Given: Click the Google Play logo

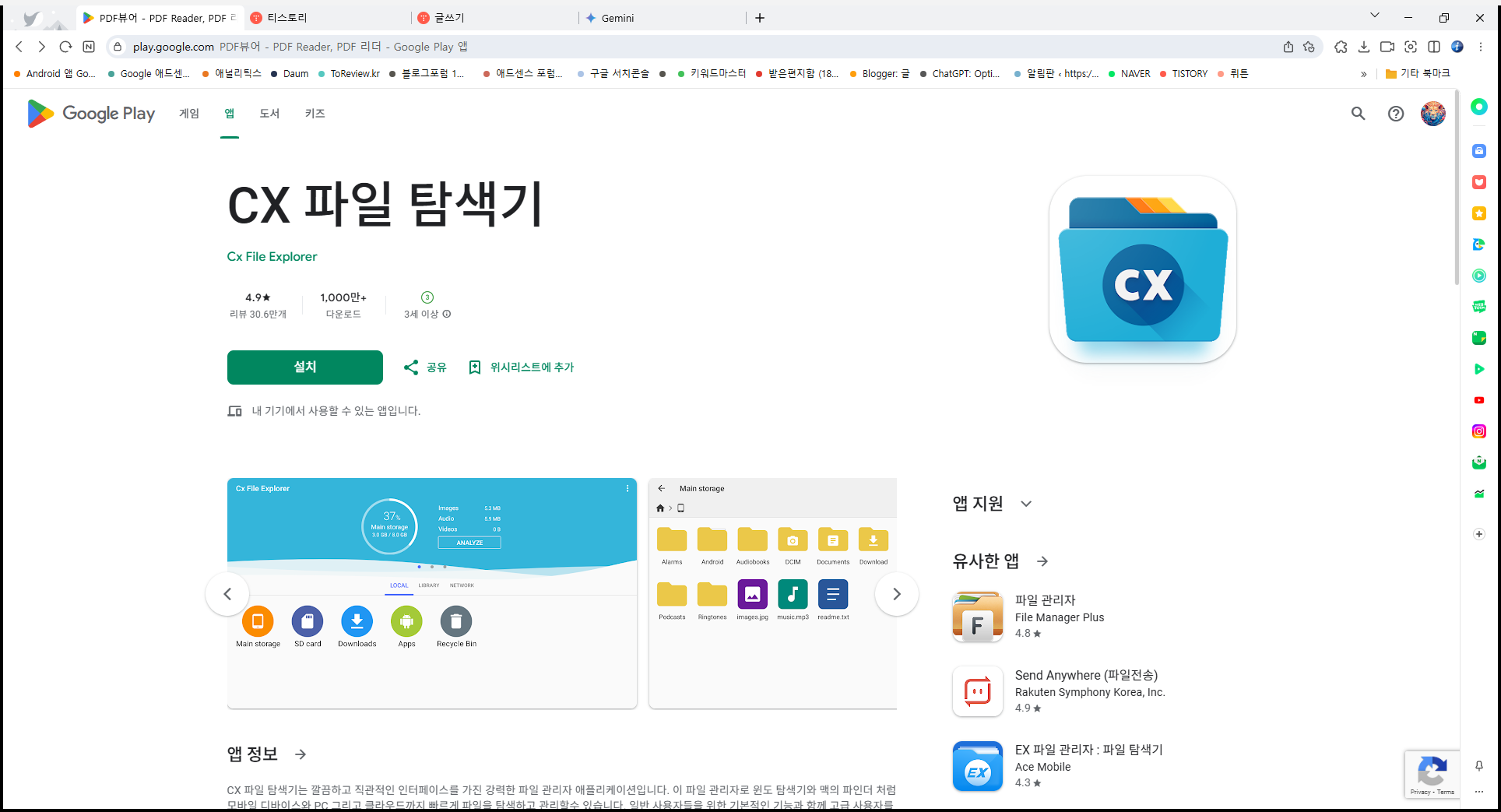Looking at the screenshot, I should [x=91, y=114].
